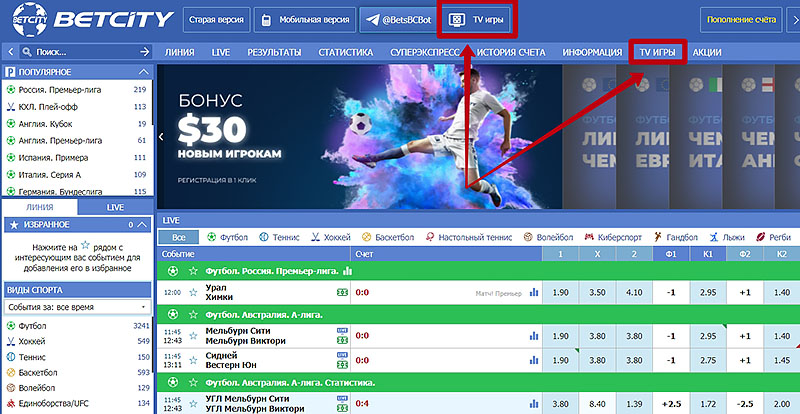
Task: Select the Все live filter
Action: (179, 237)
